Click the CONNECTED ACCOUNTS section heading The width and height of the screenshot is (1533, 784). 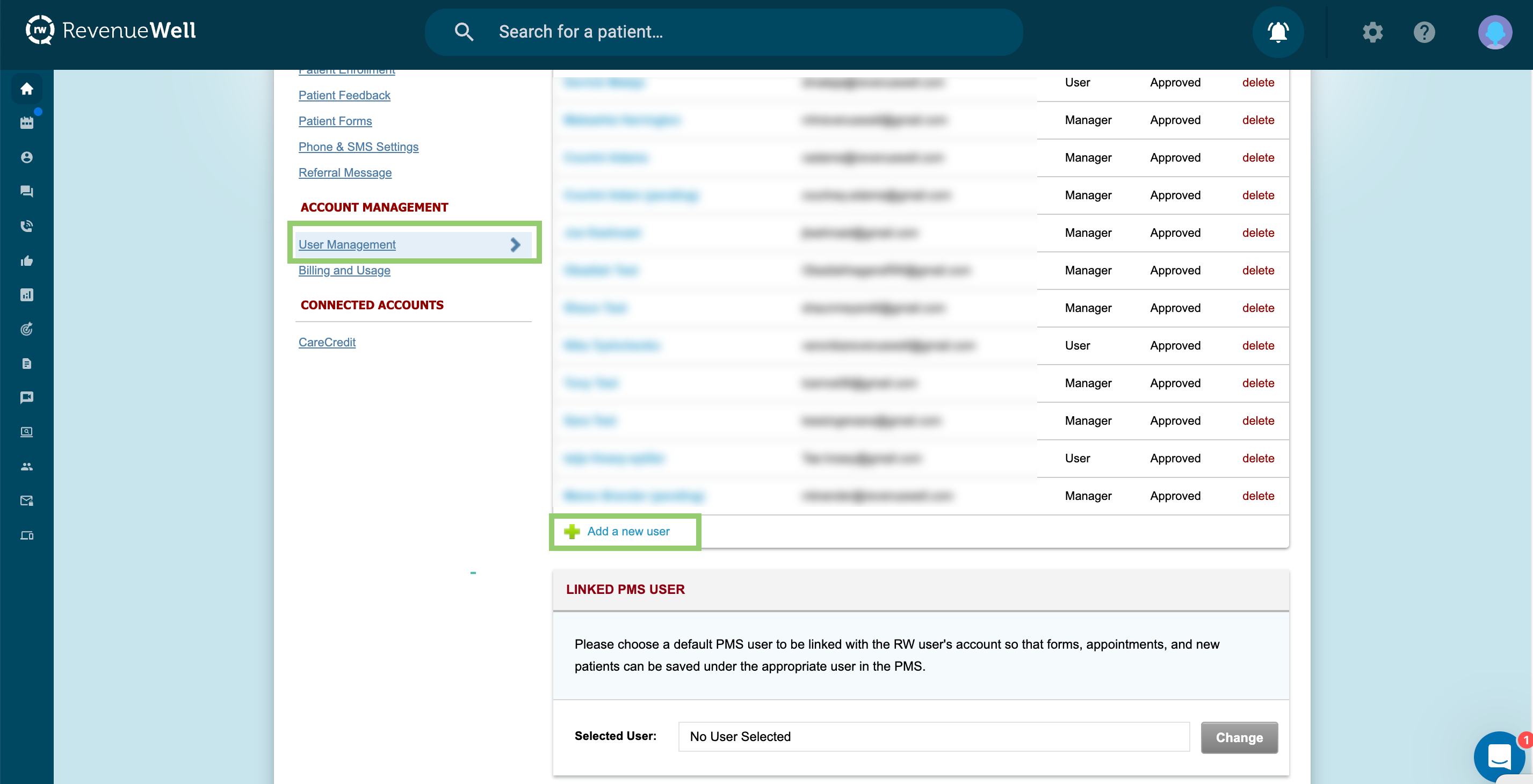(x=372, y=304)
